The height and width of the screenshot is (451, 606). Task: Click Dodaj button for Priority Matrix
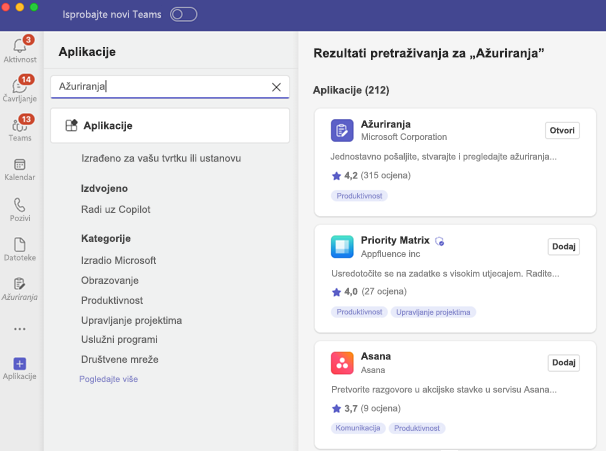pyautogui.click(x=563, y=247)
